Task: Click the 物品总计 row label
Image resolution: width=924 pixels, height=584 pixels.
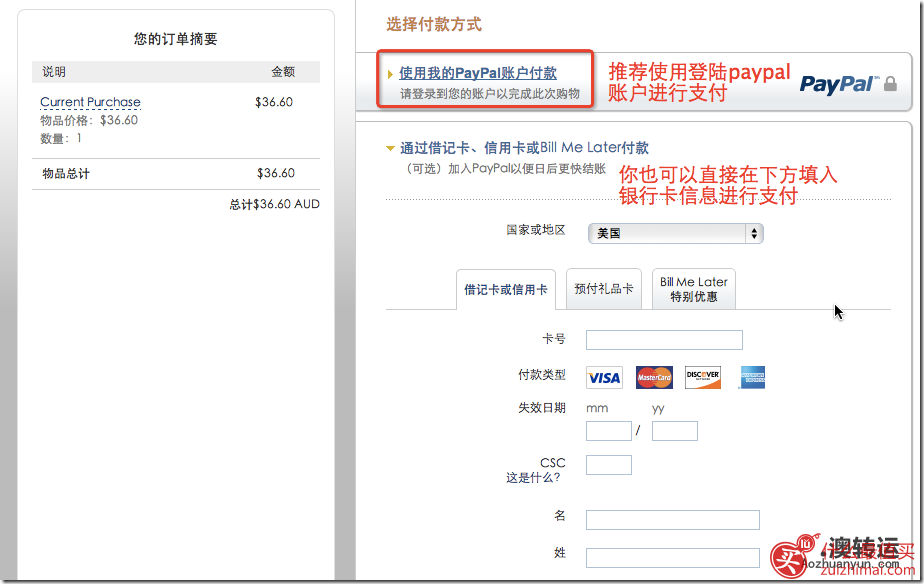Action: coord(66,174)
